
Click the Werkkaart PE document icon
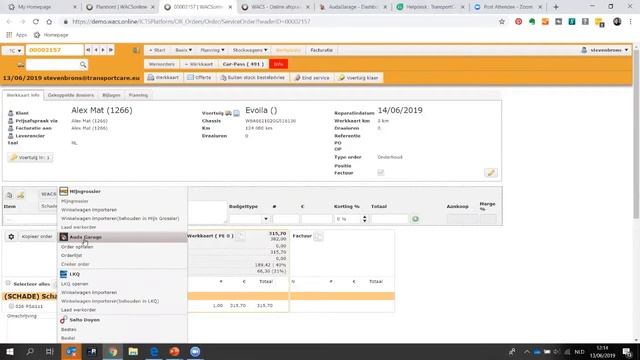coord(240,236)
